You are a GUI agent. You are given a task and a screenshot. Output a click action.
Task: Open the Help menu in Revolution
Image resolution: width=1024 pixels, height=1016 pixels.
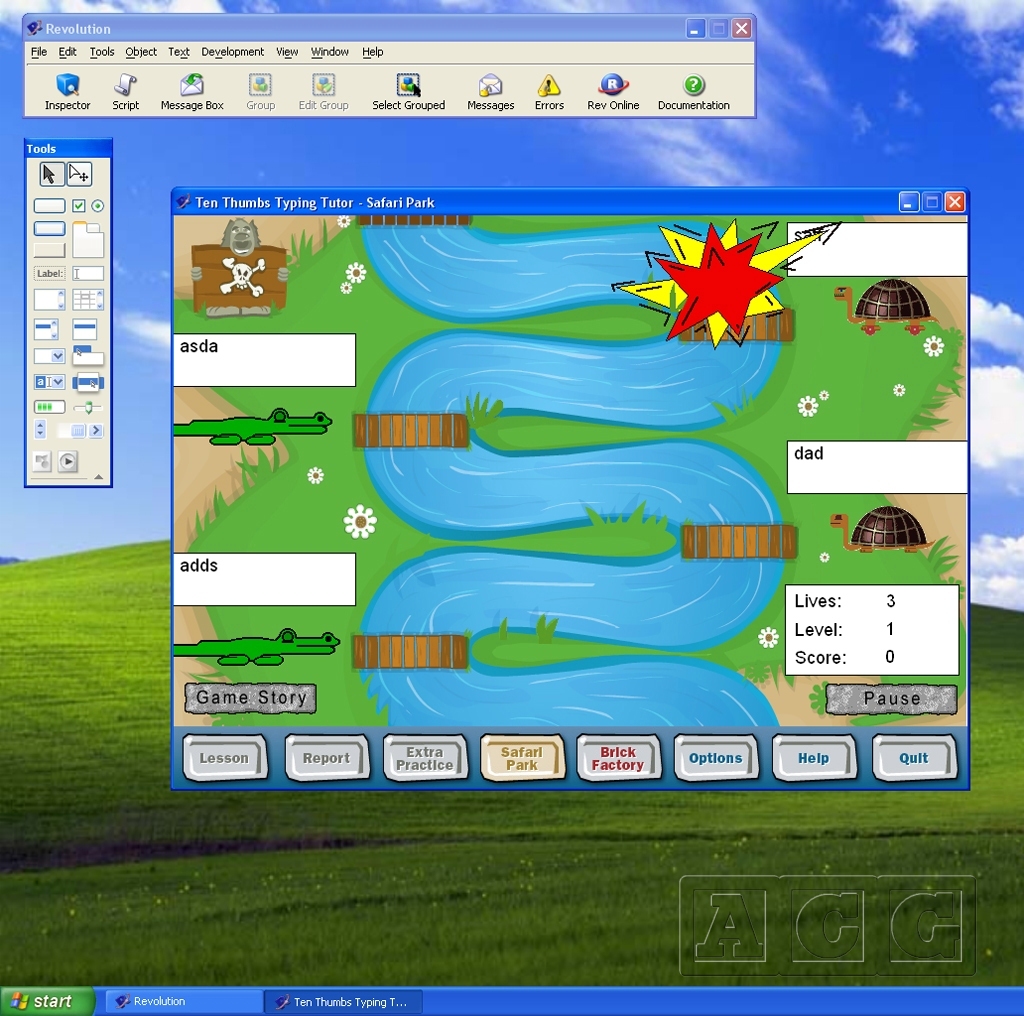tap(372, 52)
